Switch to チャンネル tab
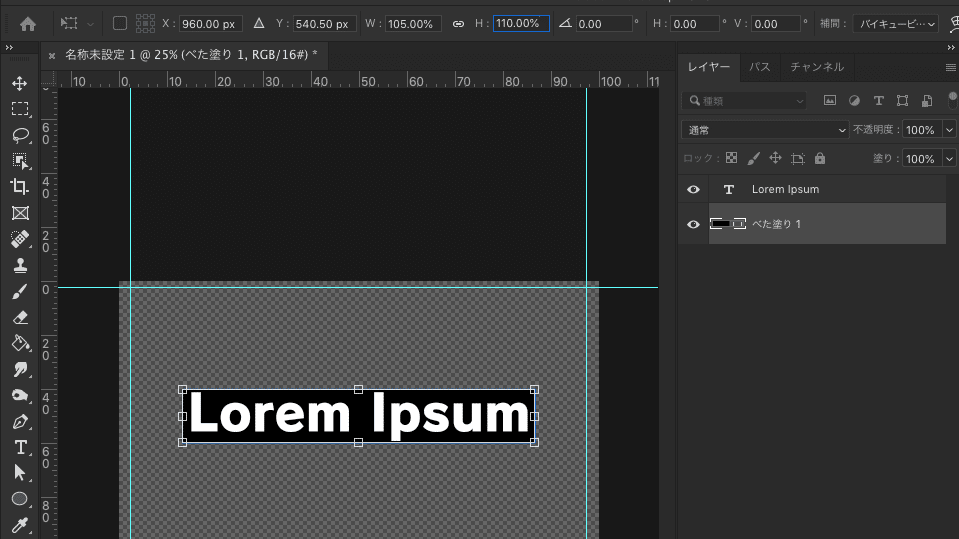This screenshot has height=539, width=959. 816,67
